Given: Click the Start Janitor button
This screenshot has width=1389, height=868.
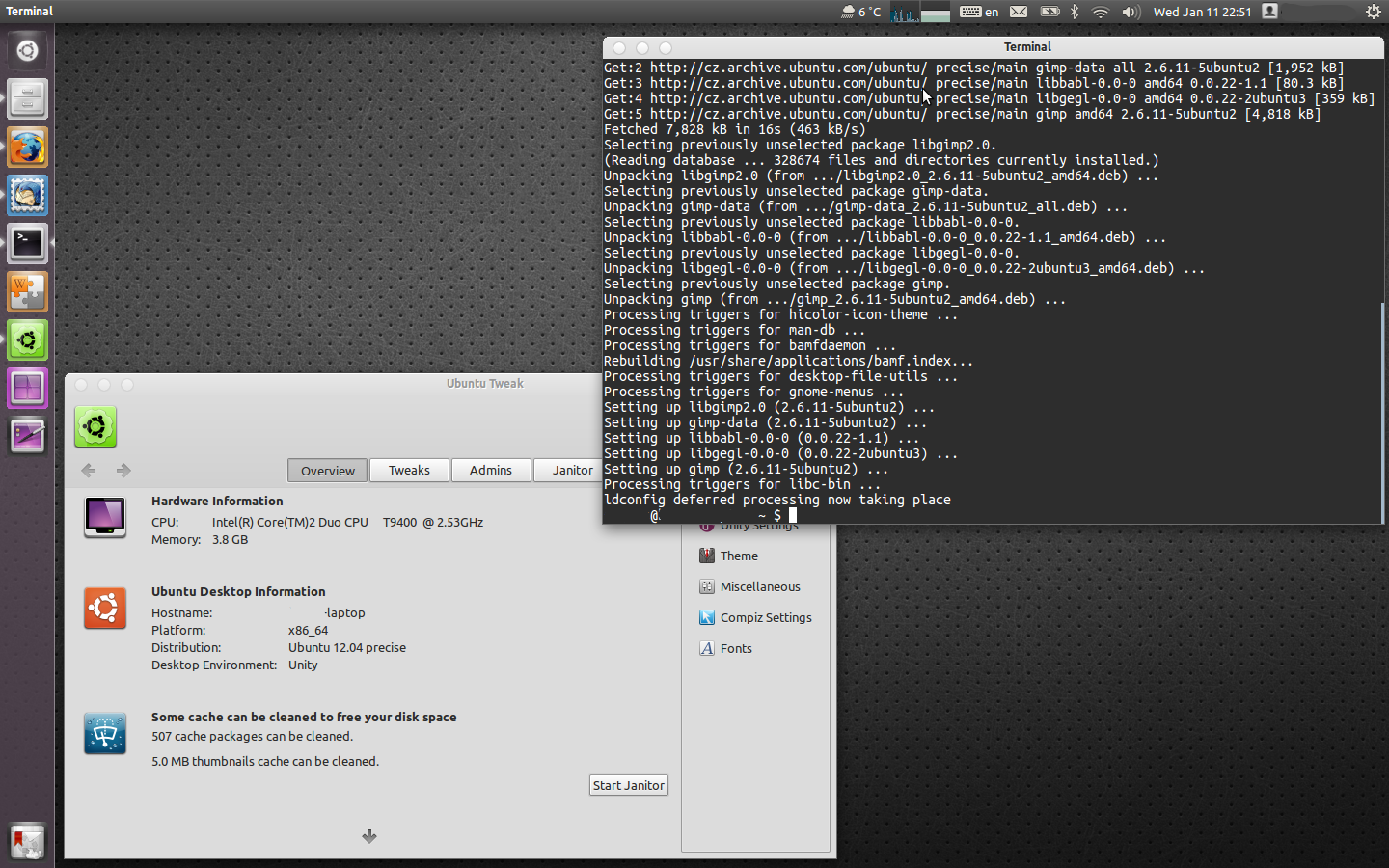Looking at the screenshot, I should point(629,785).
